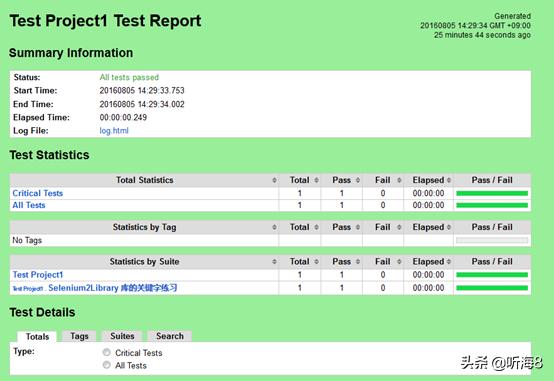
Task: Click the 'No Tags' row text
Action: pos(27,240)
